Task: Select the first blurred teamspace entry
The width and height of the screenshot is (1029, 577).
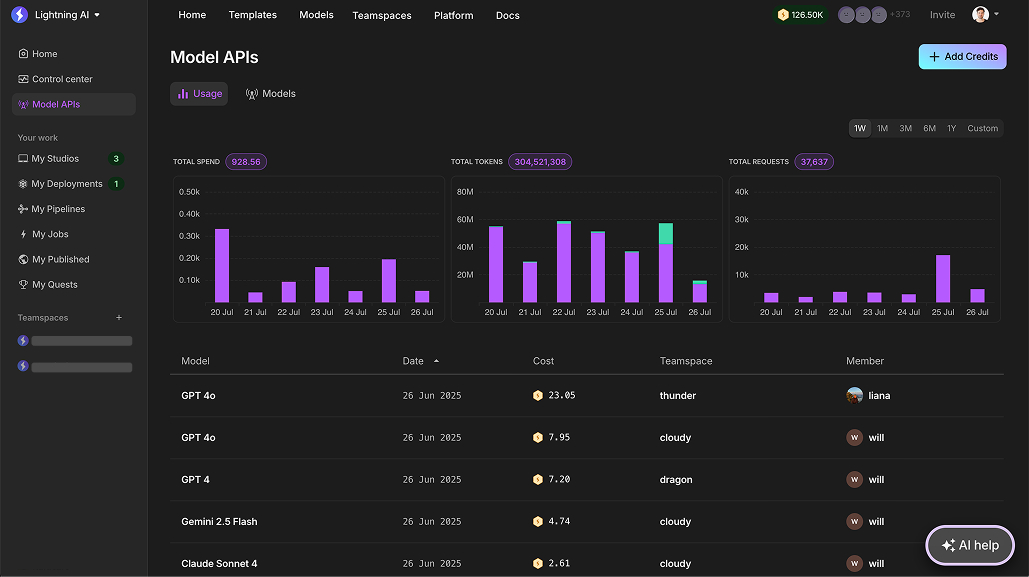Action: (x=75, y=341)
